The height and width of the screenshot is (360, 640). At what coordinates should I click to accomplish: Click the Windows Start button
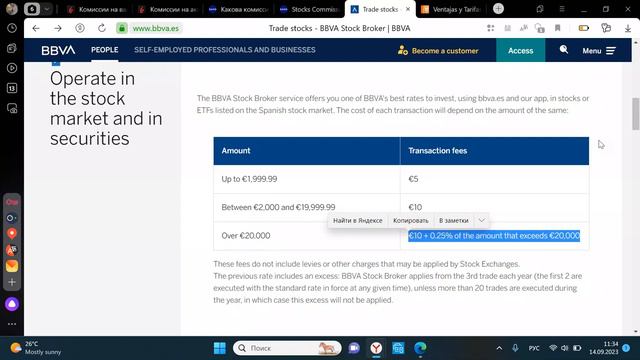click(220, 348)
